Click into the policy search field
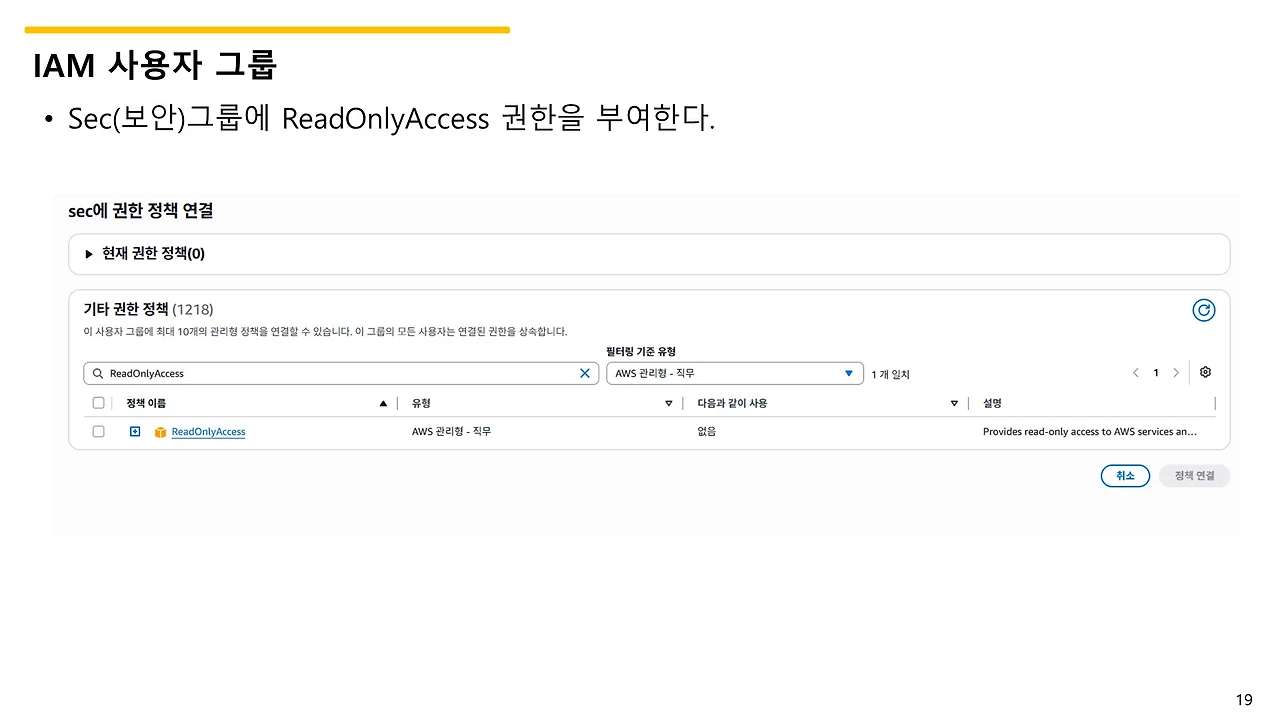 (341, 373)
